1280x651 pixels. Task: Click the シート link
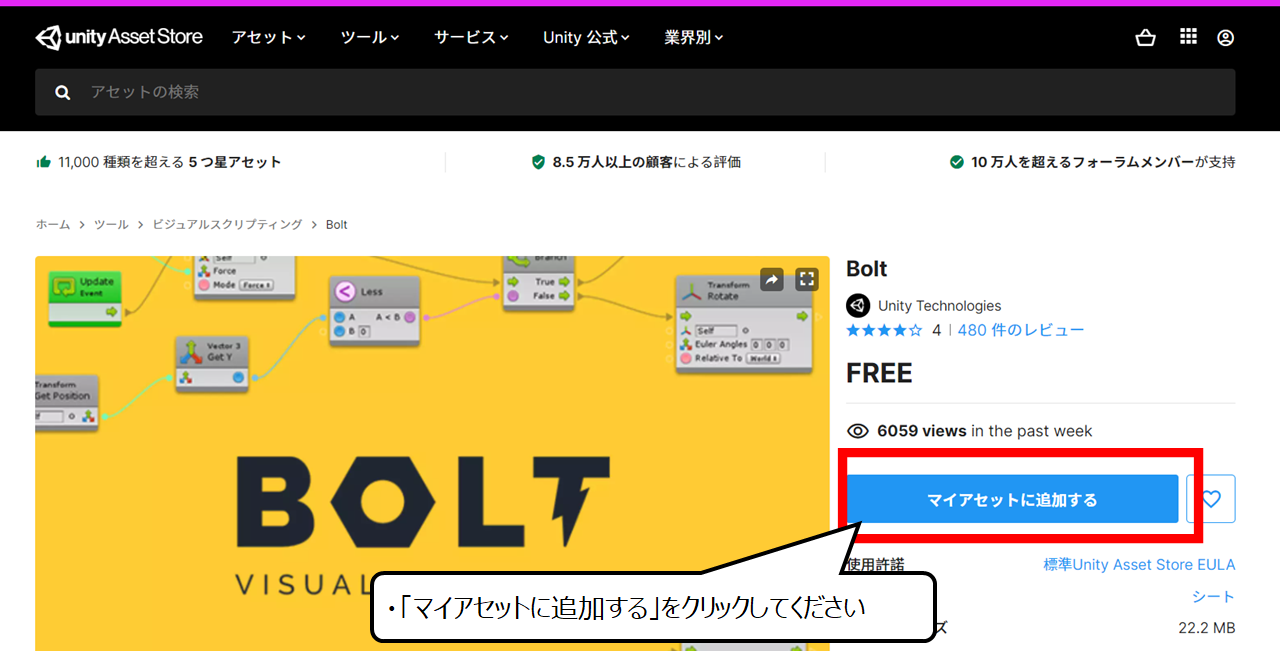pos(1213,597)
